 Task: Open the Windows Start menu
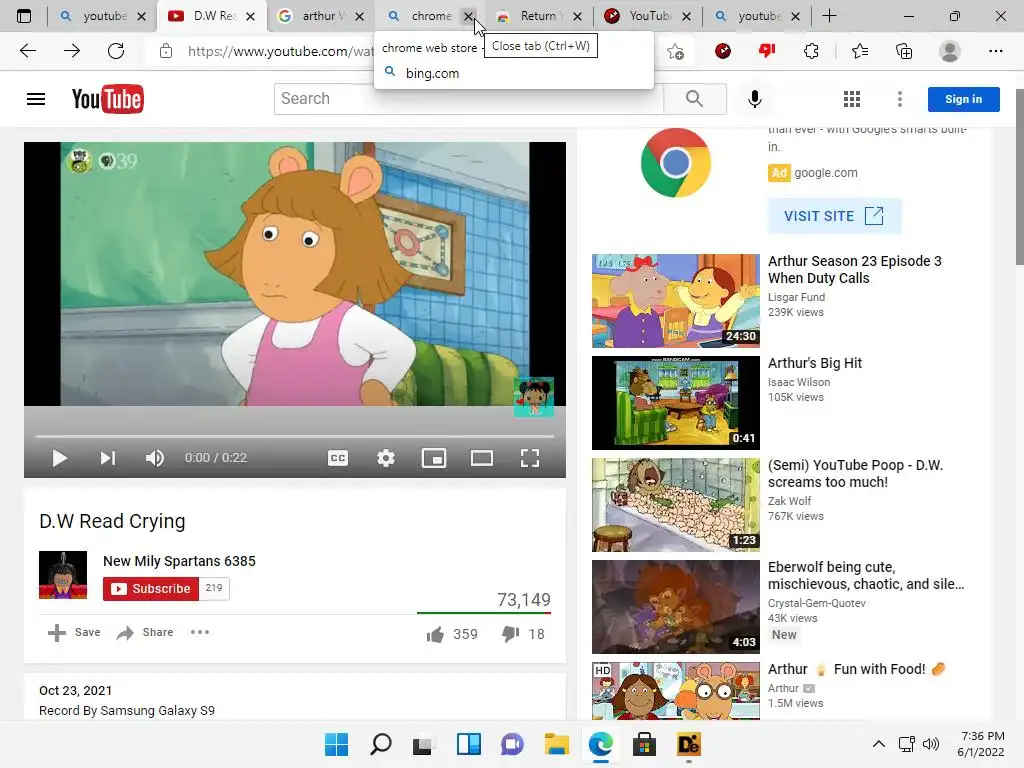pyautogui.click(x=336, y=744)
